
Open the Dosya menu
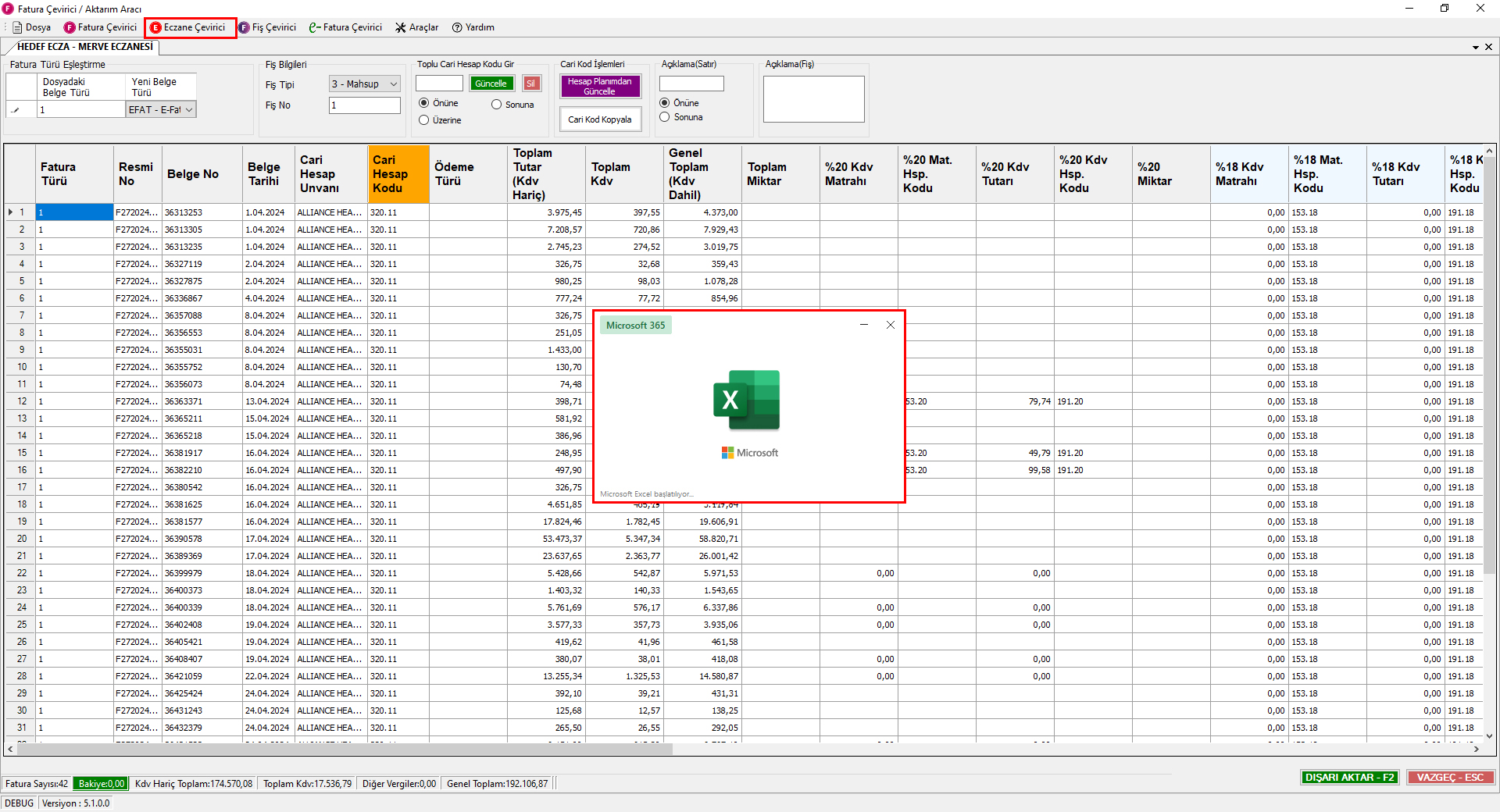click(x=32, y=27)
